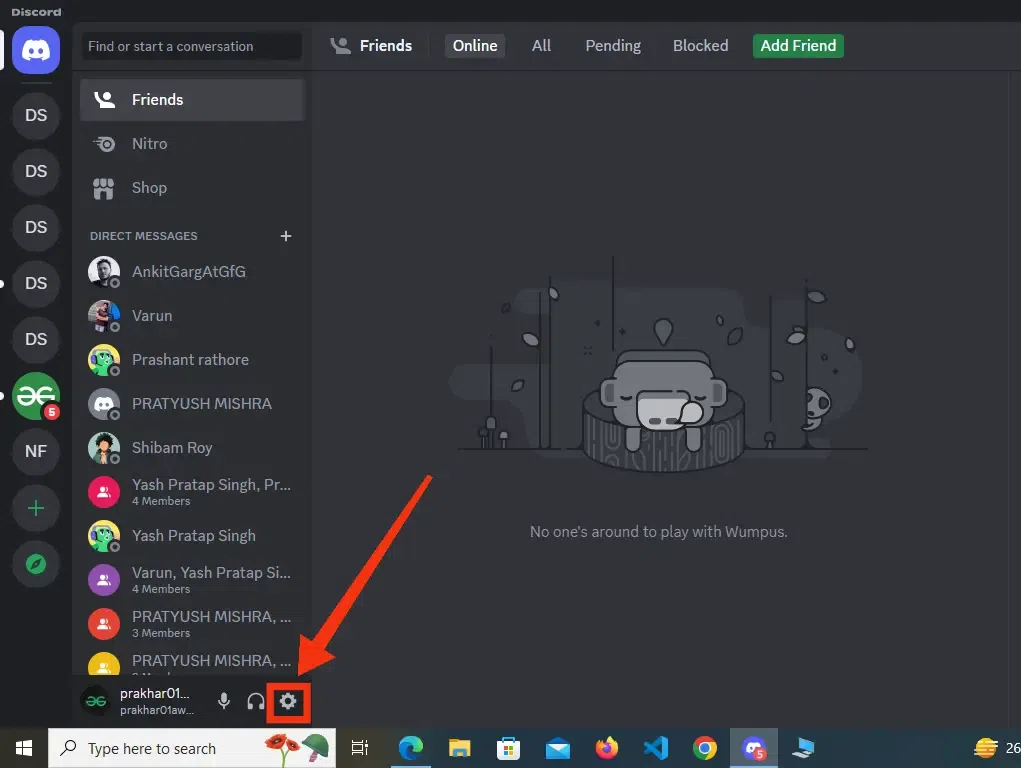Open the Yash Pratap Singh, Pr... group chat
1021x768 pixels.
tap(192, 492)
